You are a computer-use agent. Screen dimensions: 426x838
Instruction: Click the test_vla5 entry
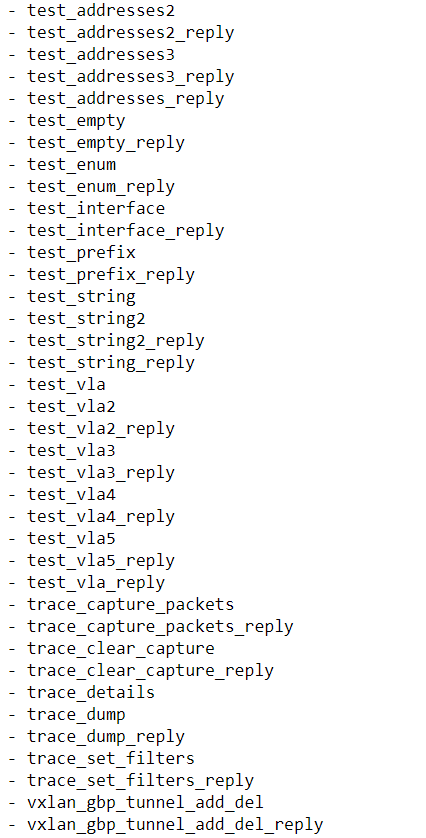click(72, 538)
